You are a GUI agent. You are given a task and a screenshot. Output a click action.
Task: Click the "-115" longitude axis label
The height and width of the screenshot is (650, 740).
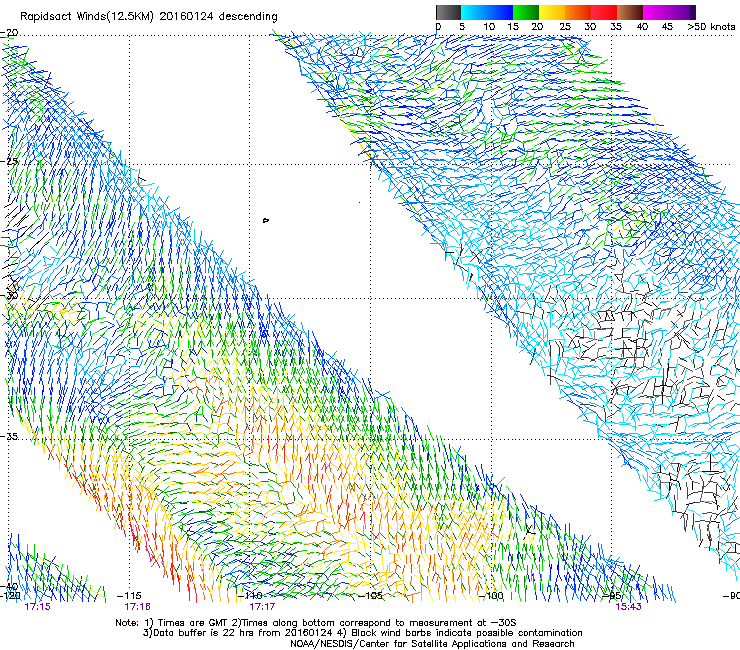point(129,596)
